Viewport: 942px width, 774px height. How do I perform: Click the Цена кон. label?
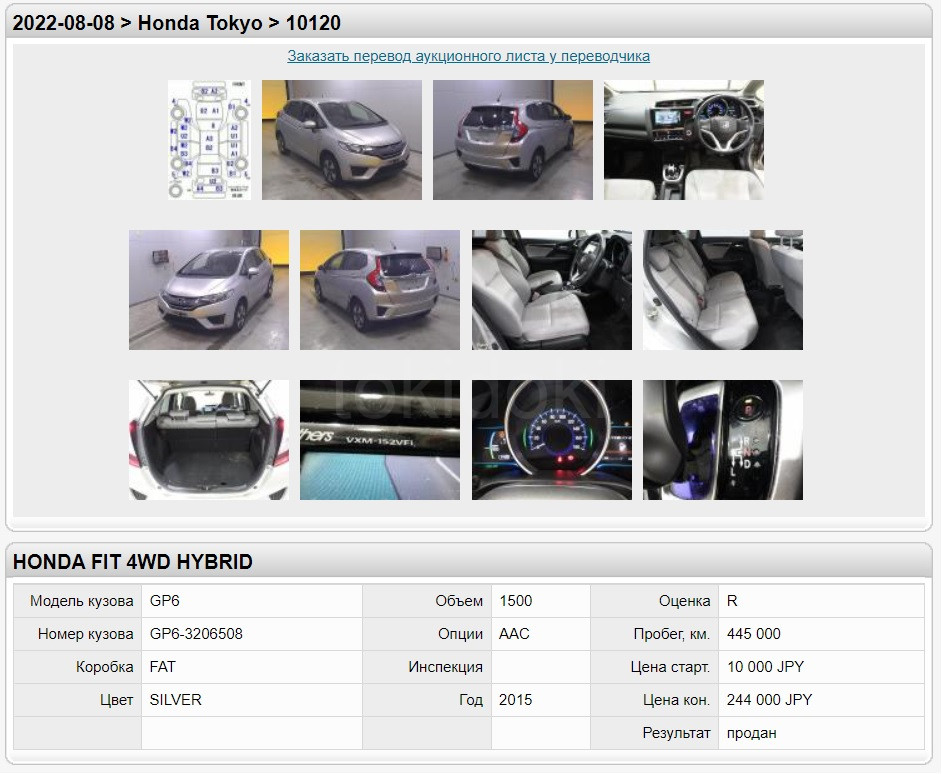tap(676, 700)
